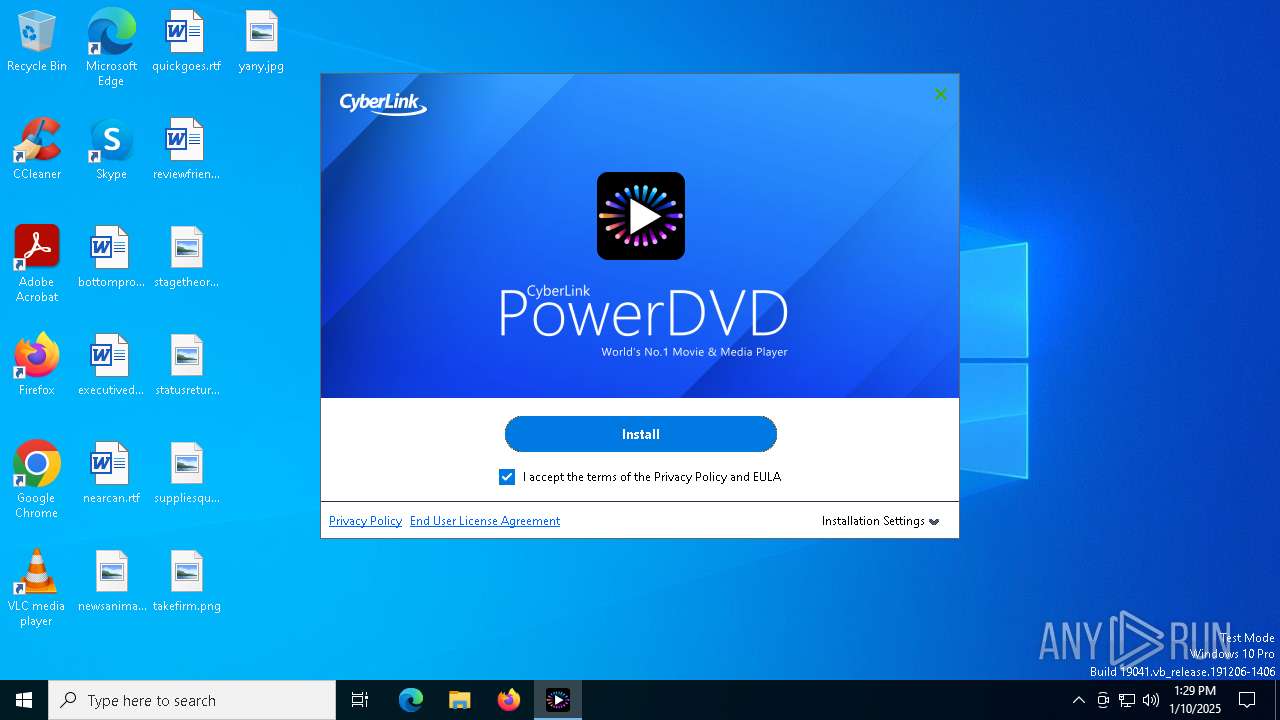Select the executived... document icon
This screenshot has width=1280, height=720.
tap(111, 366)
